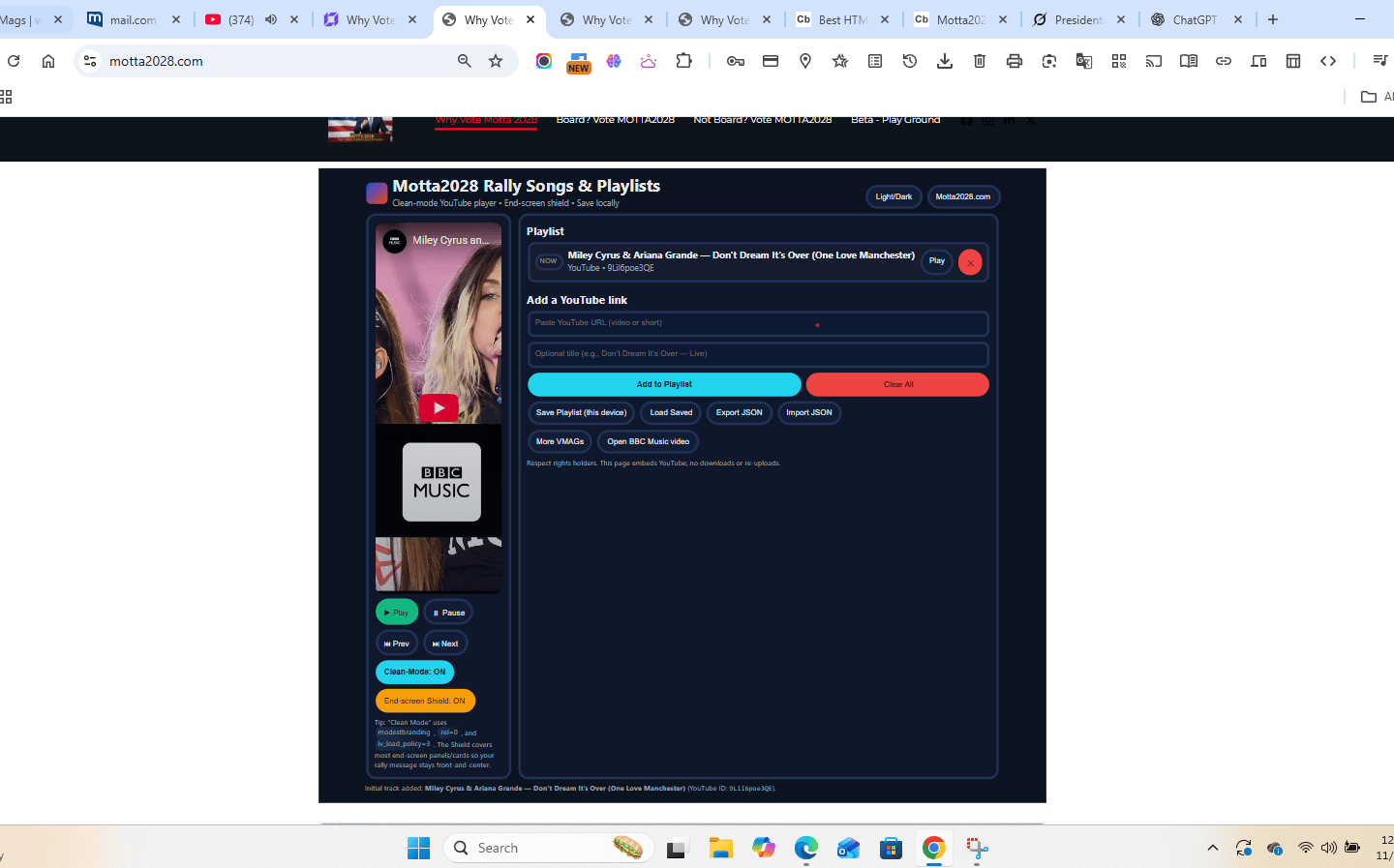Viewport: 1394px width, 868px height.
Task: Toggle the End-screen Shield off
Action: [x=425, y=701]
